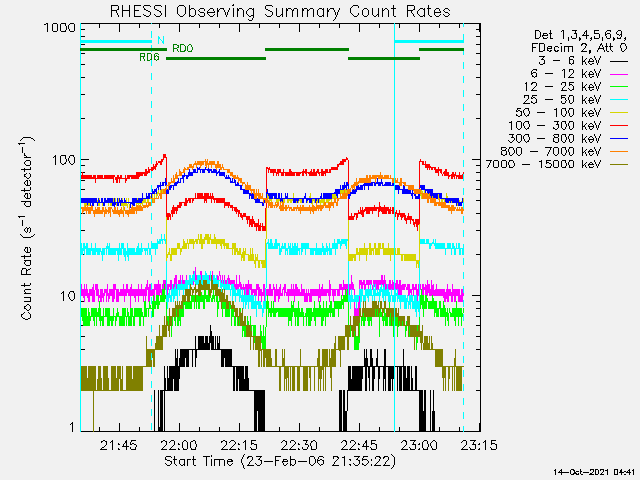
Task: Click the red line swatch for 100 - 300 keV
Action: click(619, 126)
